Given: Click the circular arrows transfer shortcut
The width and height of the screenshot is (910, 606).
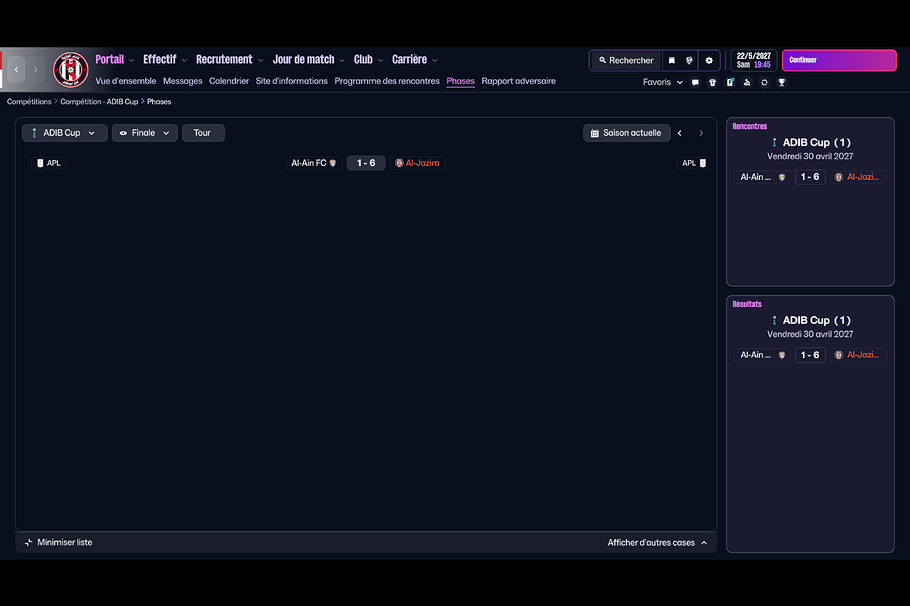Looking at the screenshot, I should [764, 82].
